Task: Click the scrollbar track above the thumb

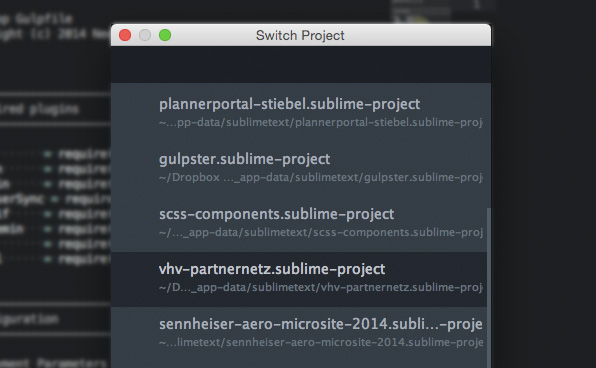Action: (x=489, y=145)
